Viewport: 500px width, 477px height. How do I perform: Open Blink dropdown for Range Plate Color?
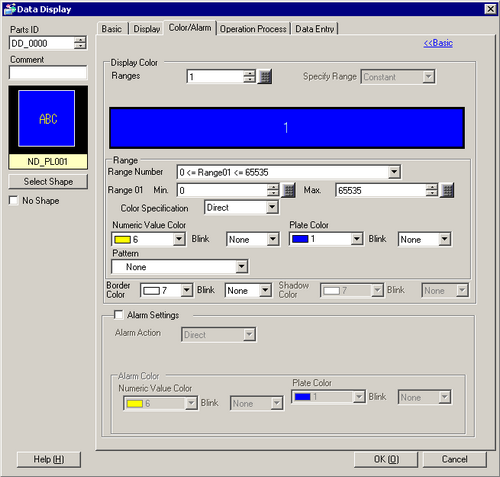point(444,239)
